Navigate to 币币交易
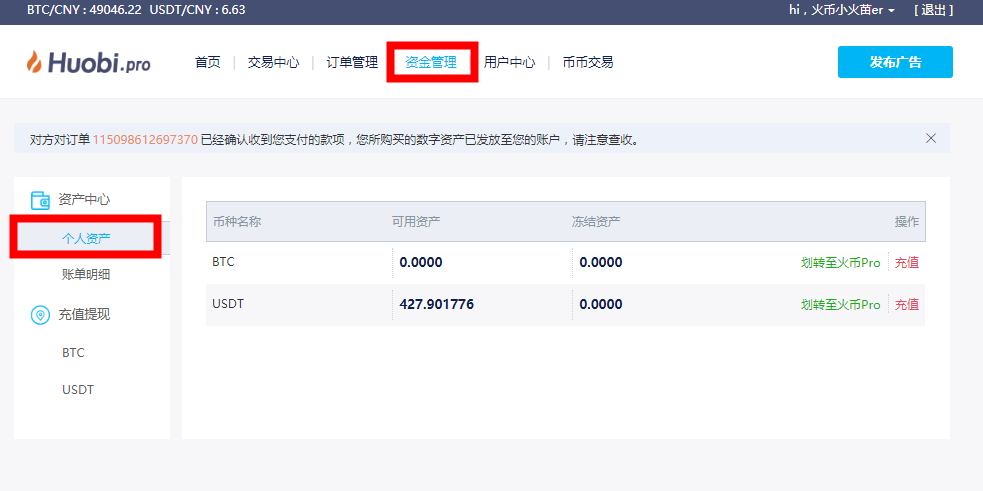The width and height of the screenshot is (983, 491). [x=588, y=62]
